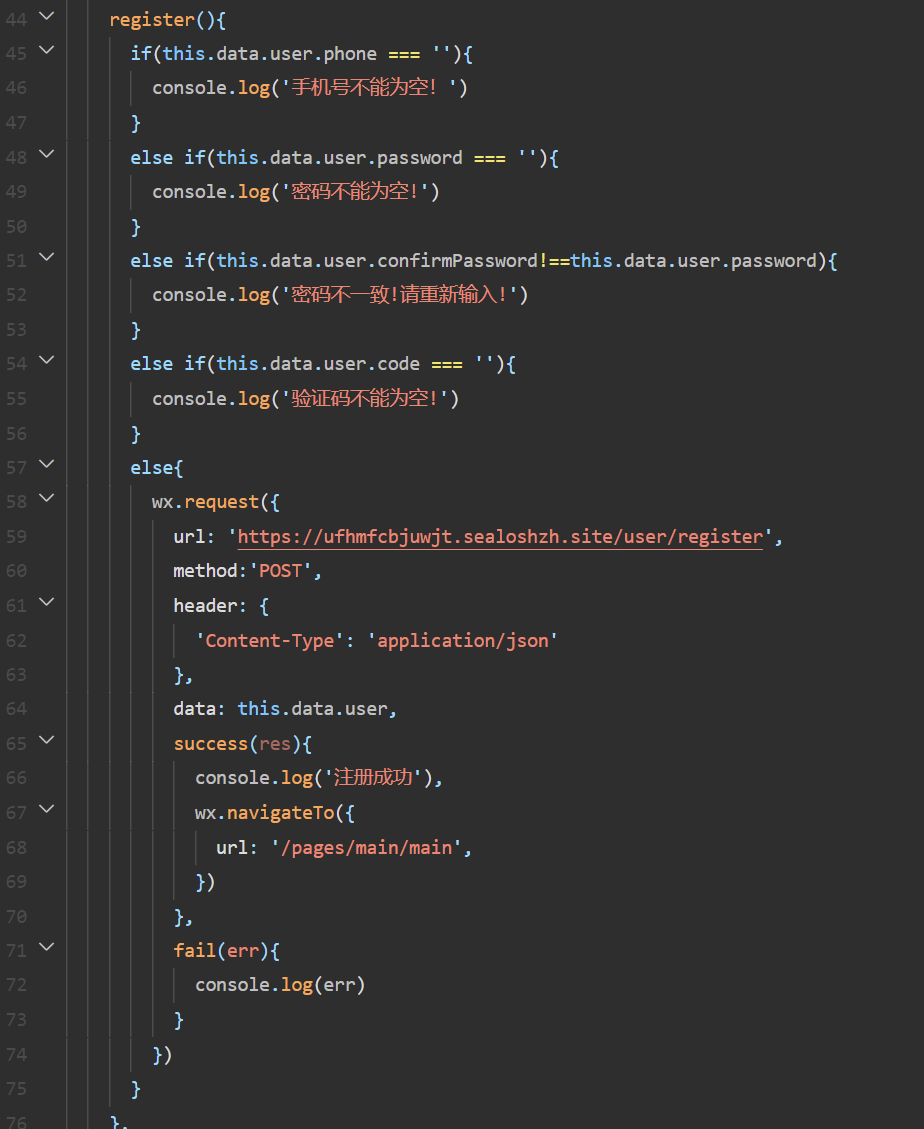Screen dimensions: 924x1129
Task: Click the 'application/json' value string
Action: click(463, 641)
